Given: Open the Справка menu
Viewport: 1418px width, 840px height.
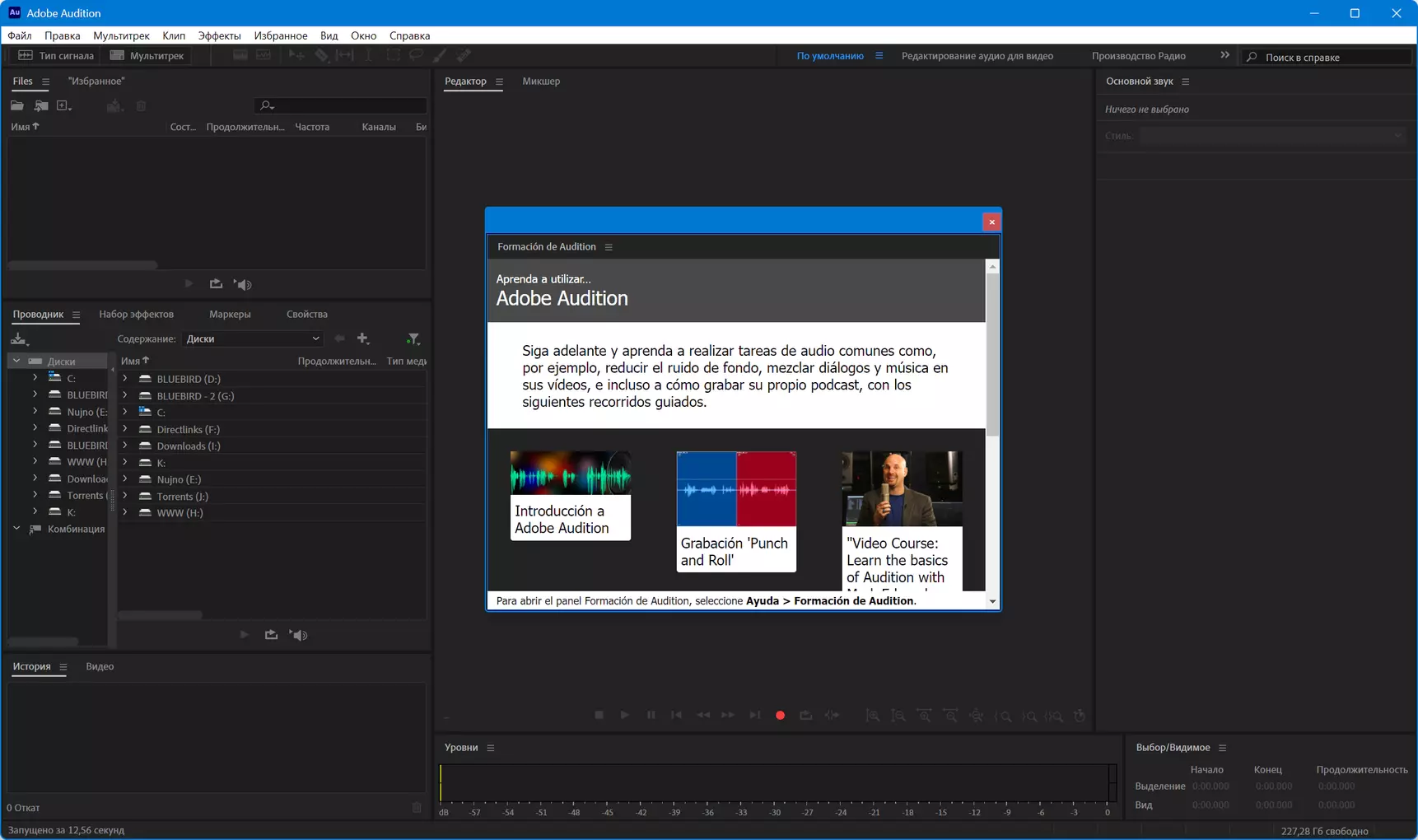Looking at the screenshot, I should click(409, 35).
